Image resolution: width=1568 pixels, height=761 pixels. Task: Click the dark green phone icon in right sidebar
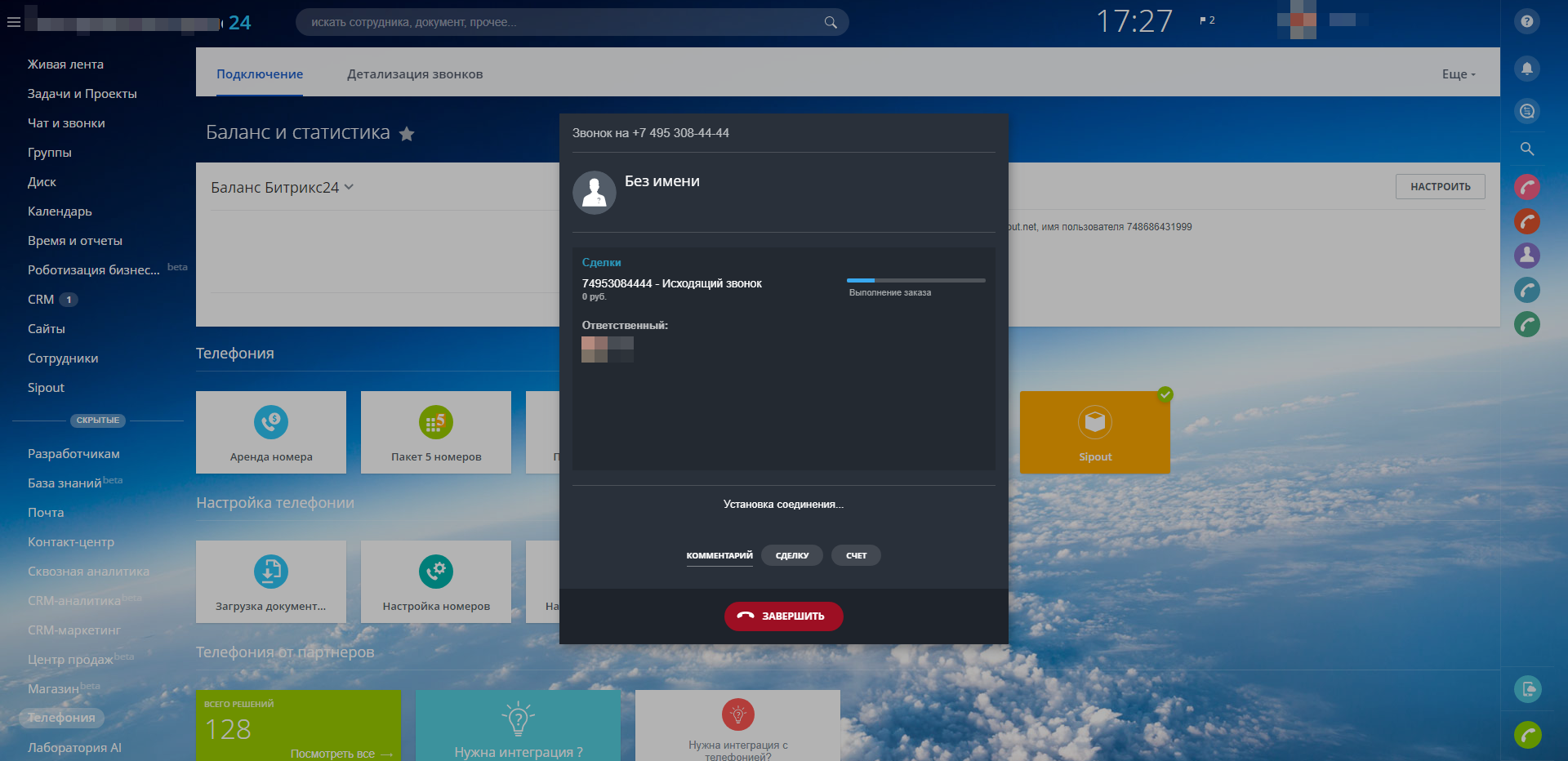tap(1527, 325)
